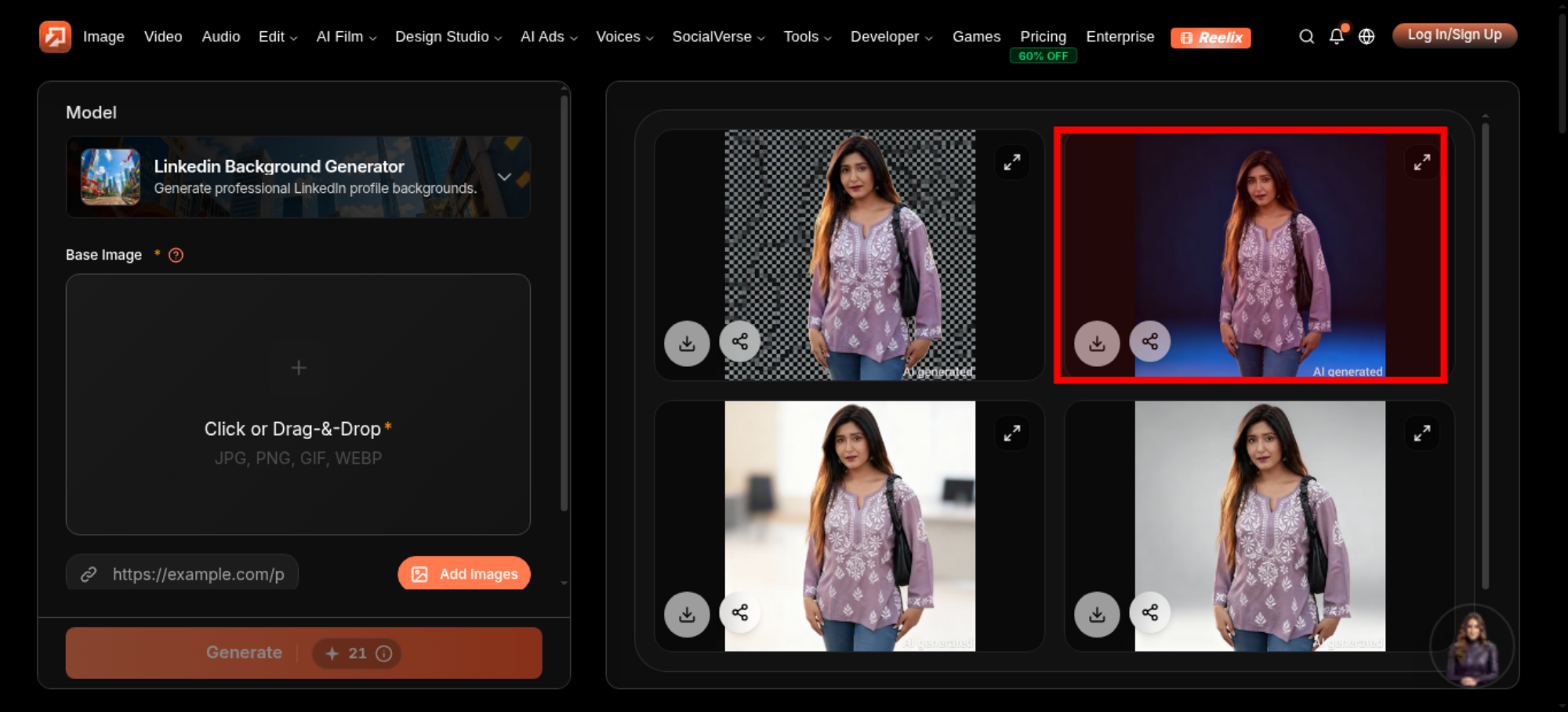Expand the Design Studio menu
This screenshot has width=1568, height=712.
[x=448, y=37]
